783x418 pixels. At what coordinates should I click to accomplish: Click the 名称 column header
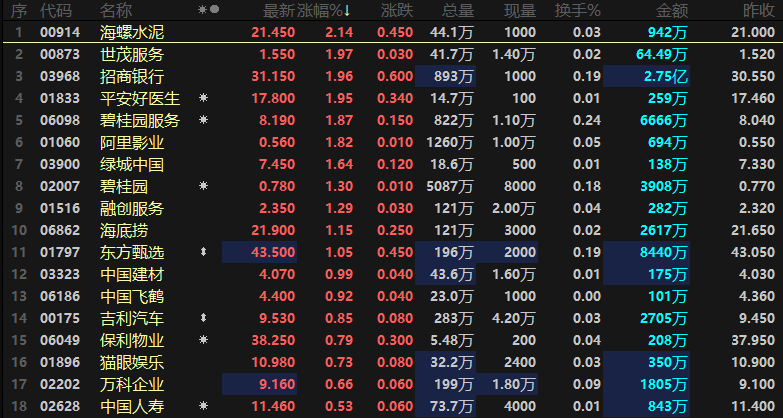tap(116, 10)
